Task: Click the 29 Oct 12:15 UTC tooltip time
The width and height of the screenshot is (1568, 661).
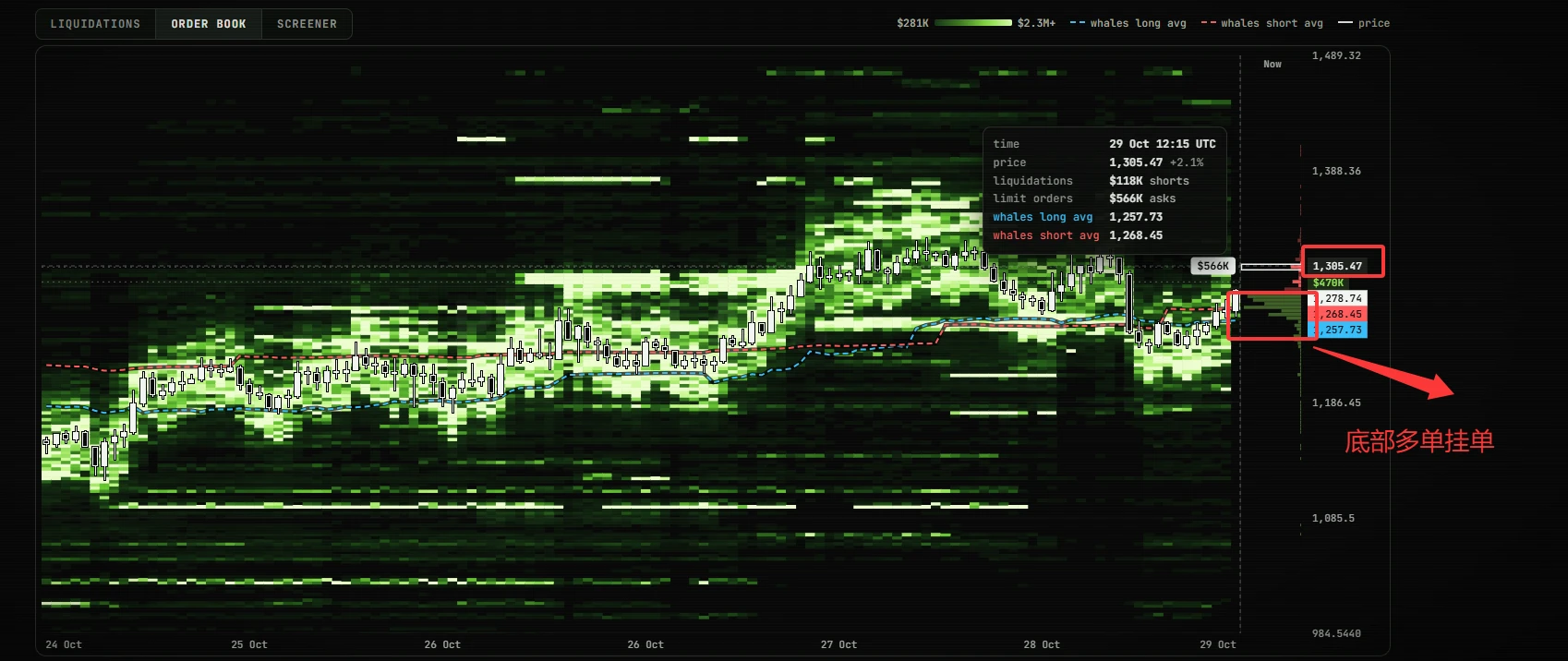Action: (1163, 144)
